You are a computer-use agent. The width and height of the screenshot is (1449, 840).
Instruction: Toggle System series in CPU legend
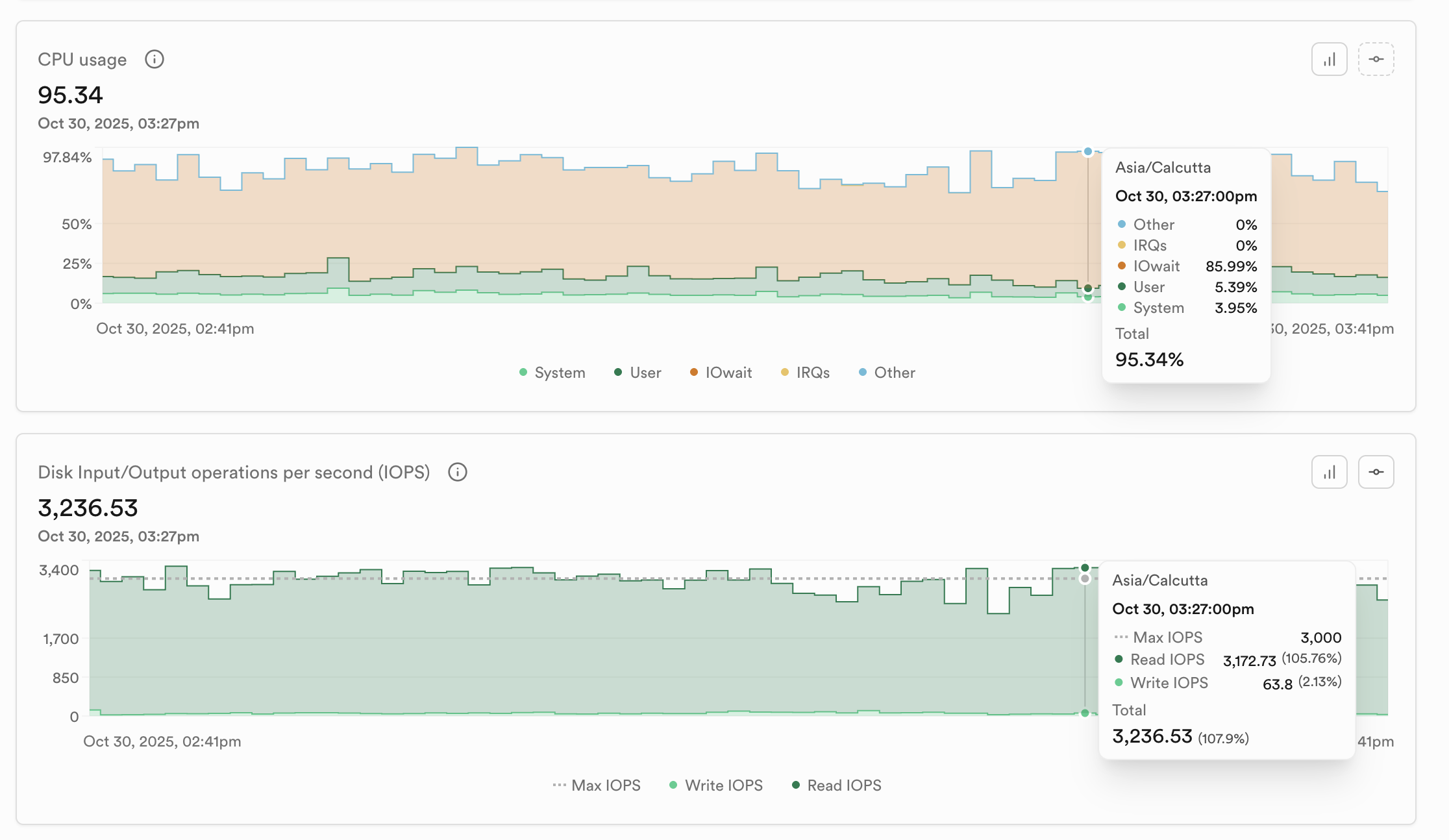pyautogui.click(x=552, y=373)
